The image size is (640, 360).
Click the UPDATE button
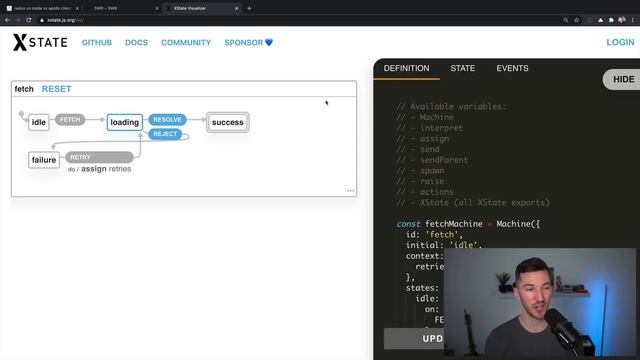coord(413,338)
